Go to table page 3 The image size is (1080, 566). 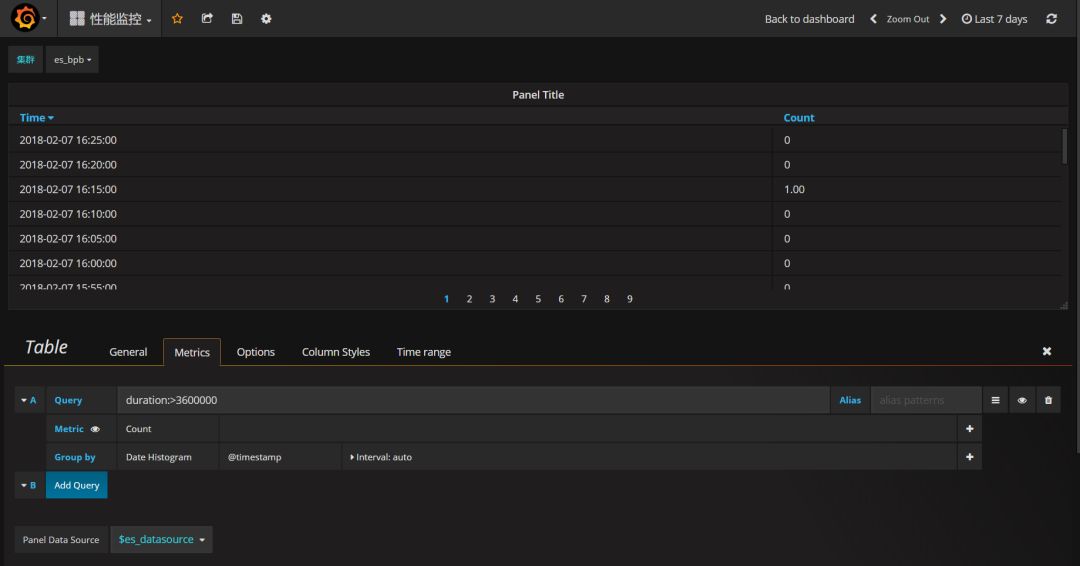492,299
